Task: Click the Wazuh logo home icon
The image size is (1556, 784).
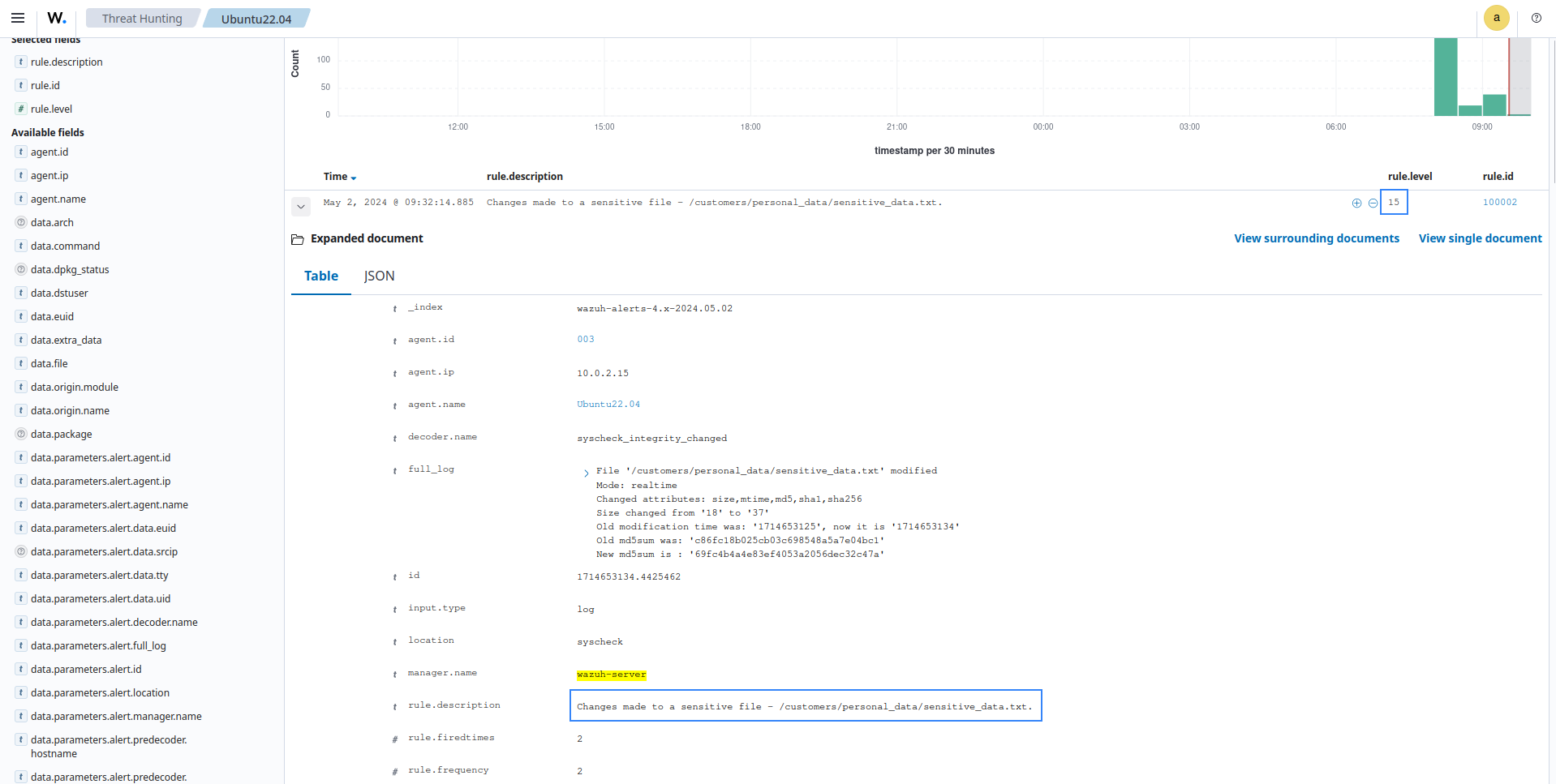Action: tap(57, 18)
